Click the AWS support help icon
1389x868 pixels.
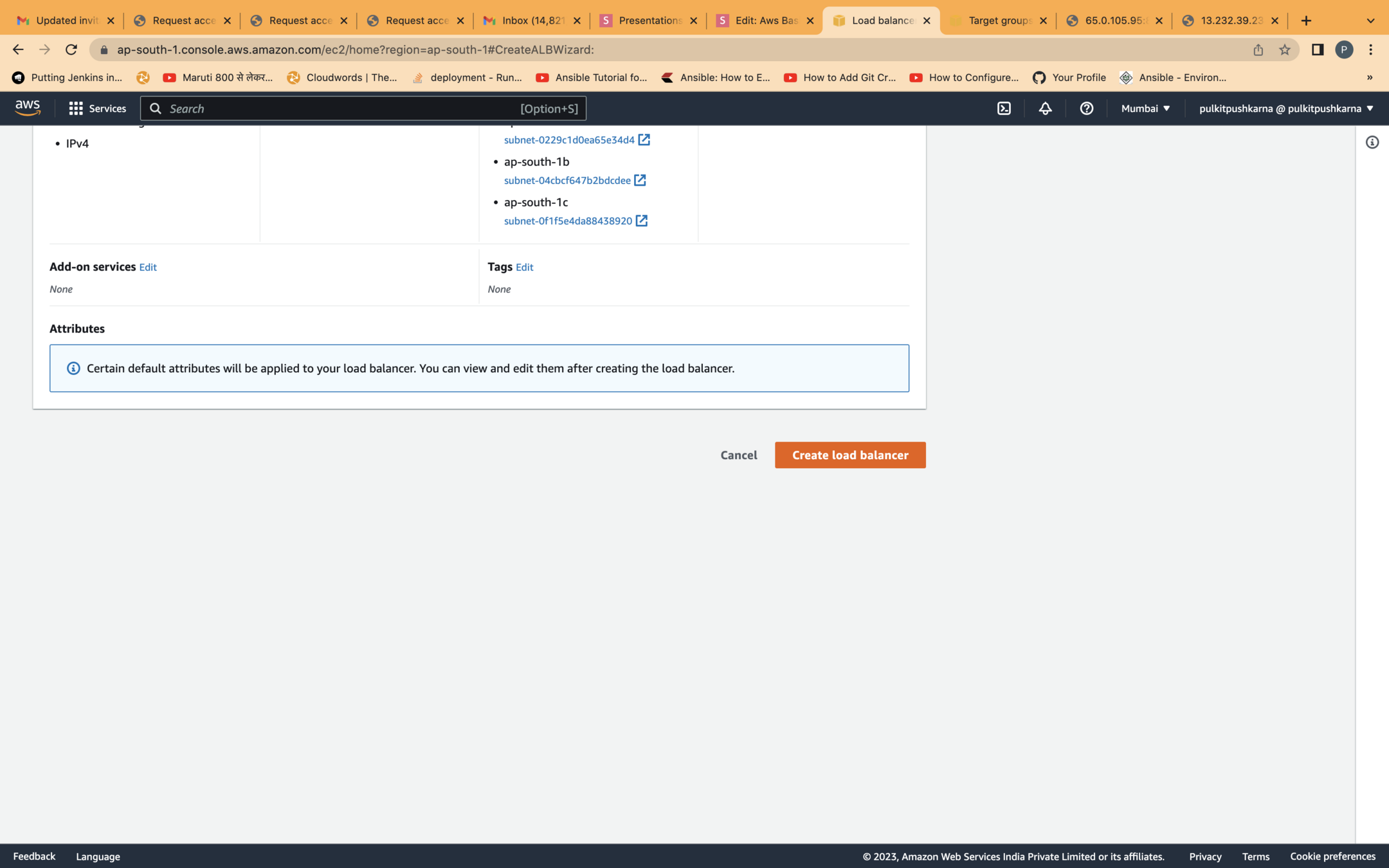pyautogui.click(x=1086, y=109)
